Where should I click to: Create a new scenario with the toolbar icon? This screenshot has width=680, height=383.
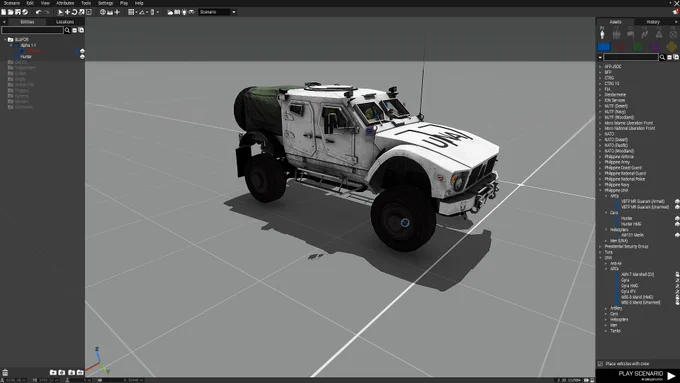click(x=3, y=12)
